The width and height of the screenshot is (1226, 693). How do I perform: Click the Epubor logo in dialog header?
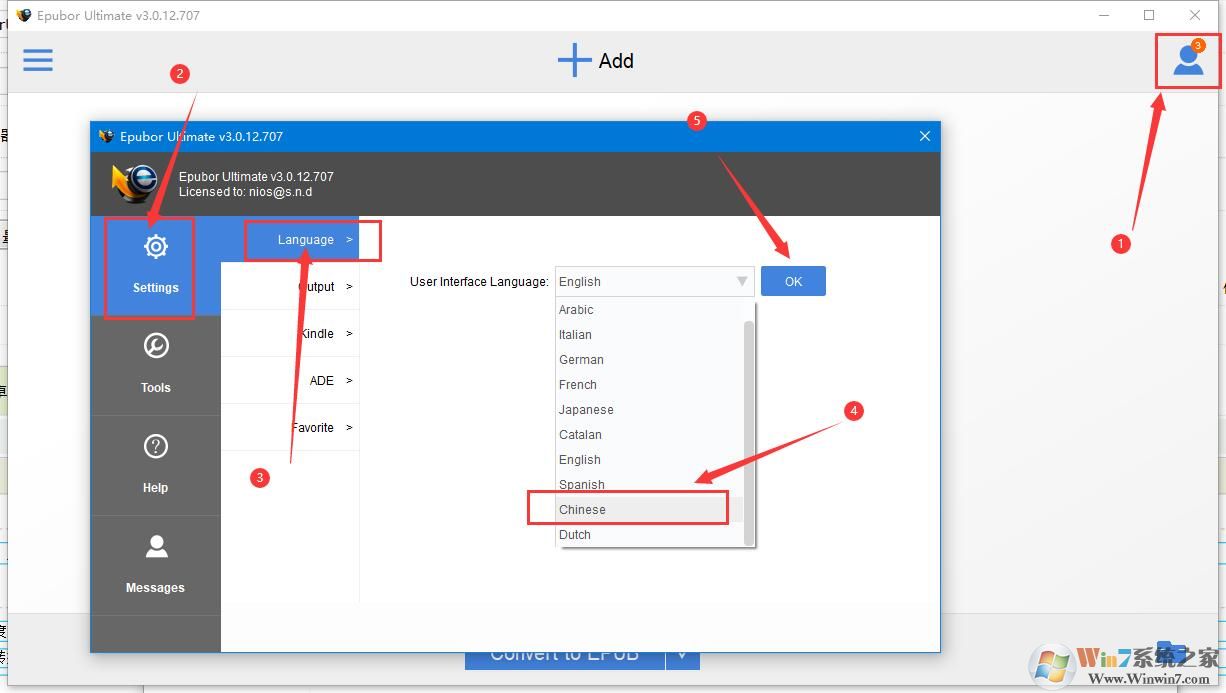click(x=136, y=183)
